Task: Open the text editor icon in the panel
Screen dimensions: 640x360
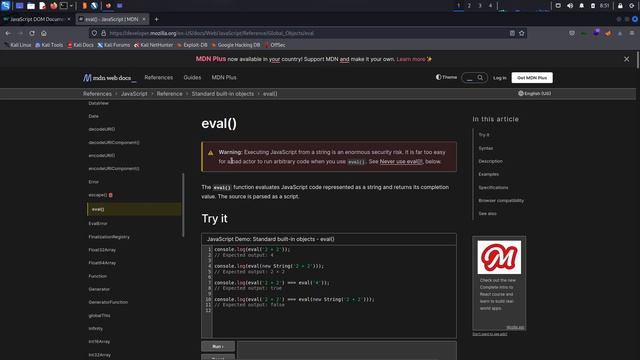Action: pos(42,6)
